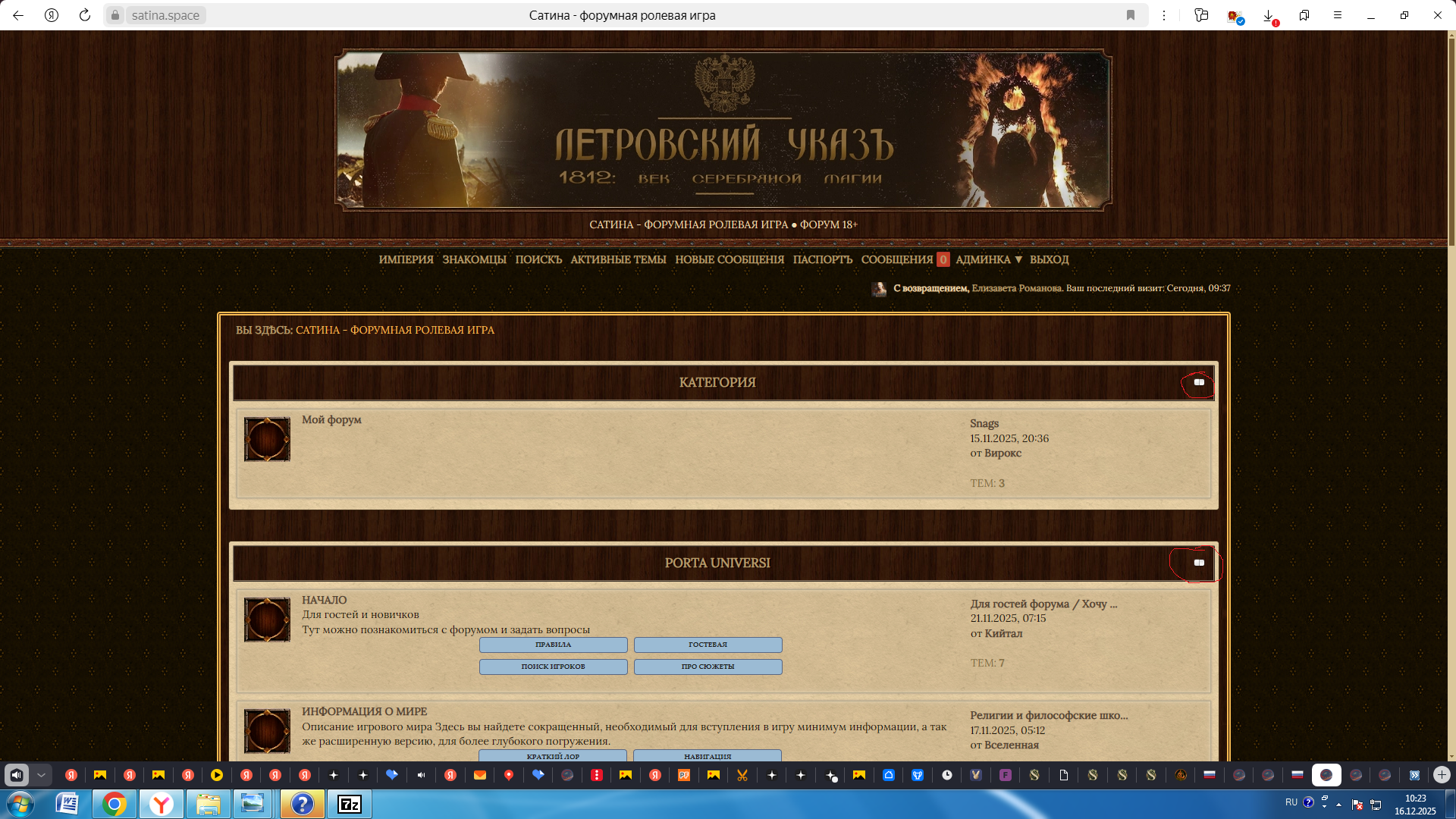Open Google Chrome from the taskbar
This screenshot has width=1456, height=819.
click(x=115, y=804)
